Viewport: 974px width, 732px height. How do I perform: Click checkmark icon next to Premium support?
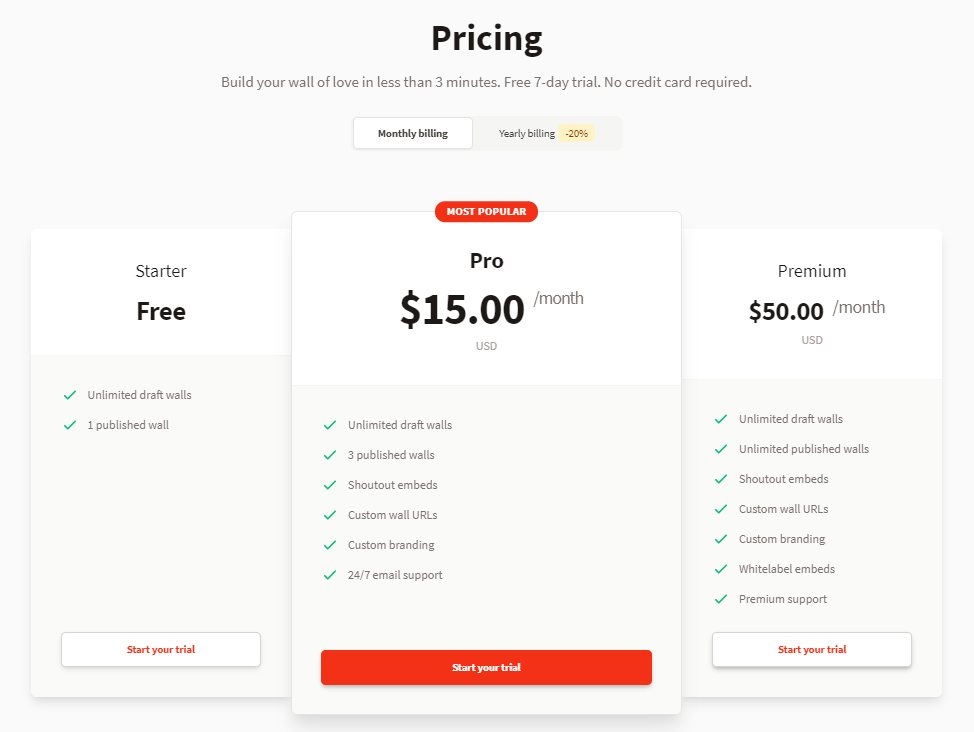[x=721, y=599]
